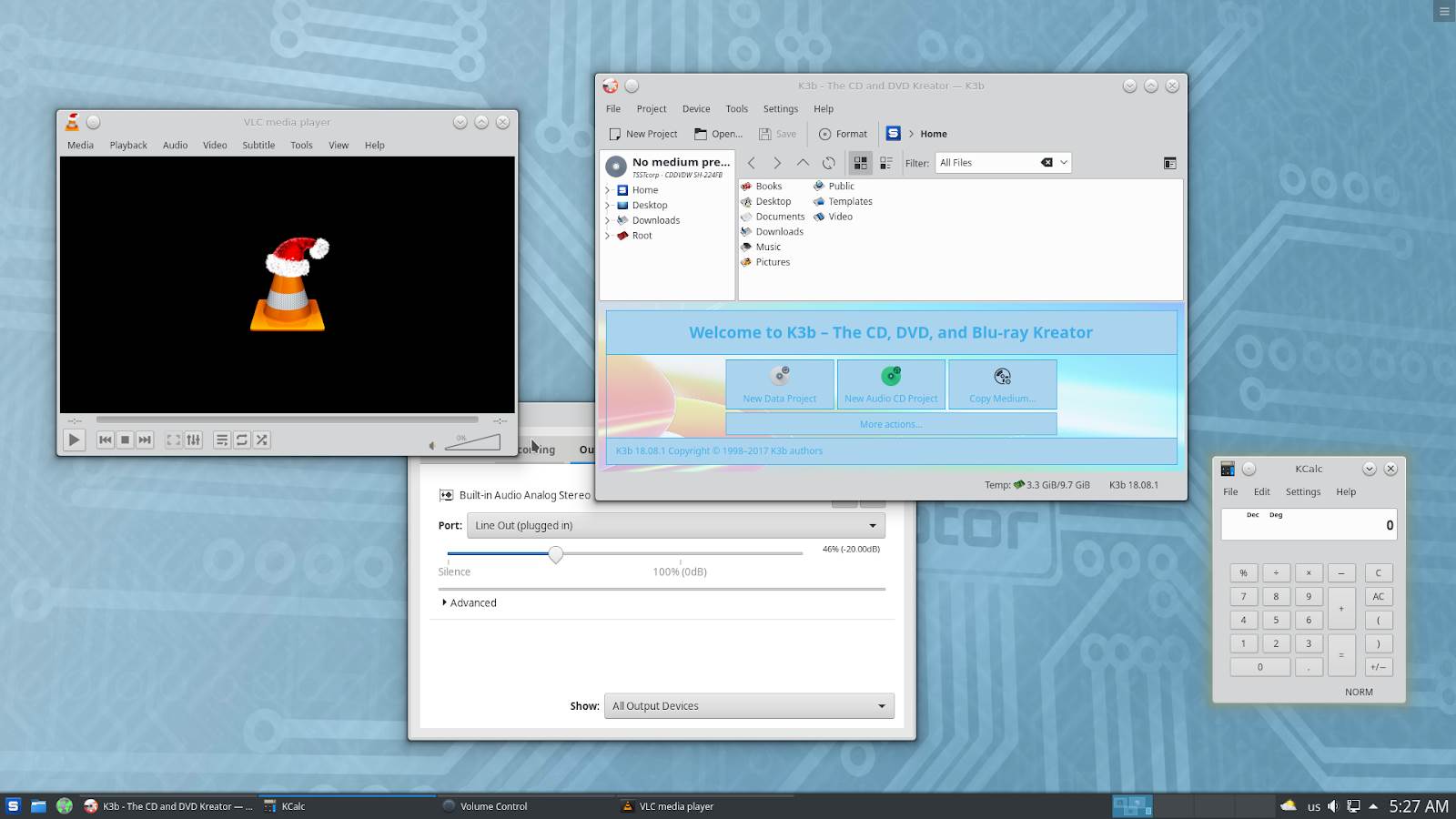Clear the K3b file filter field
Screen dimensions: 1456x819
pos(1046,163)
